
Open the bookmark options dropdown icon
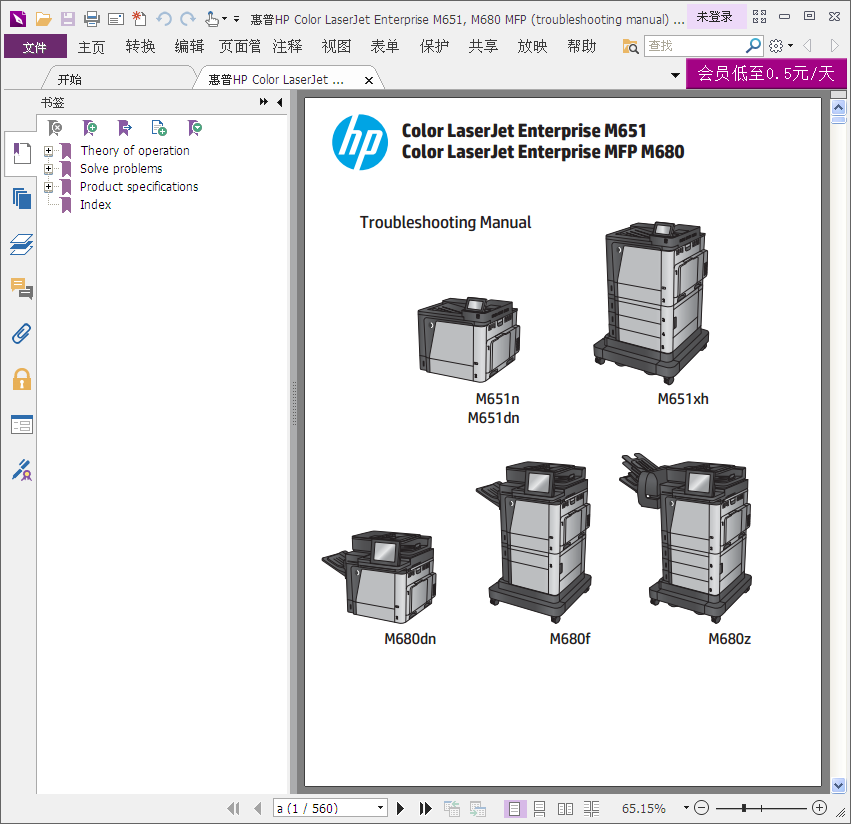[194, 128]
